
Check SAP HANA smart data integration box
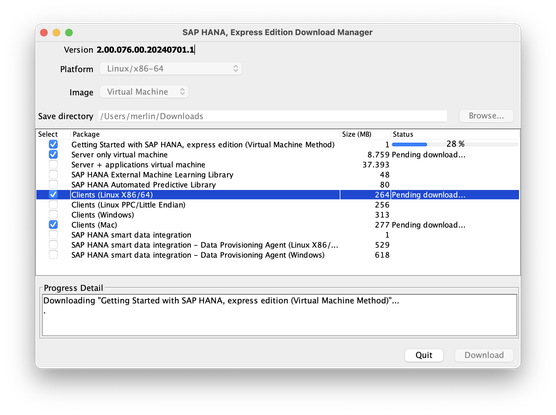point(53,235)
